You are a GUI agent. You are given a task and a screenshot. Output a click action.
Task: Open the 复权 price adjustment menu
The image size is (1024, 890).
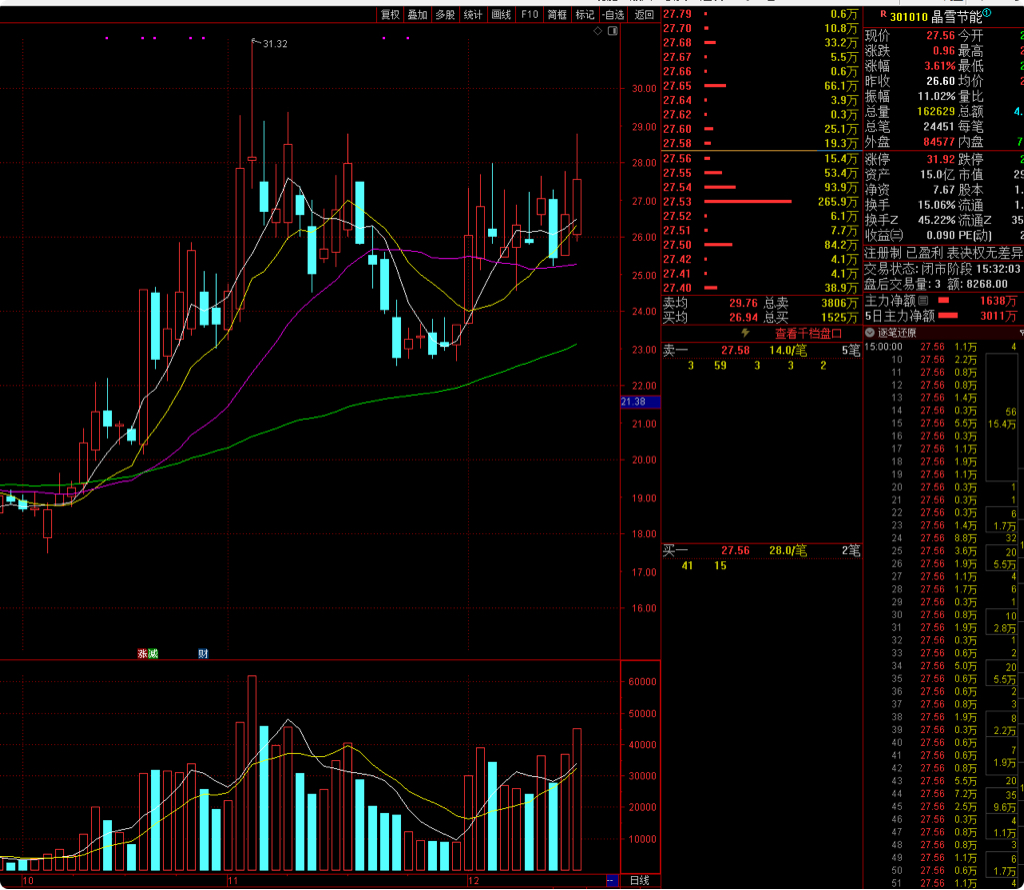pyautogui.click(x=390, y=14)
